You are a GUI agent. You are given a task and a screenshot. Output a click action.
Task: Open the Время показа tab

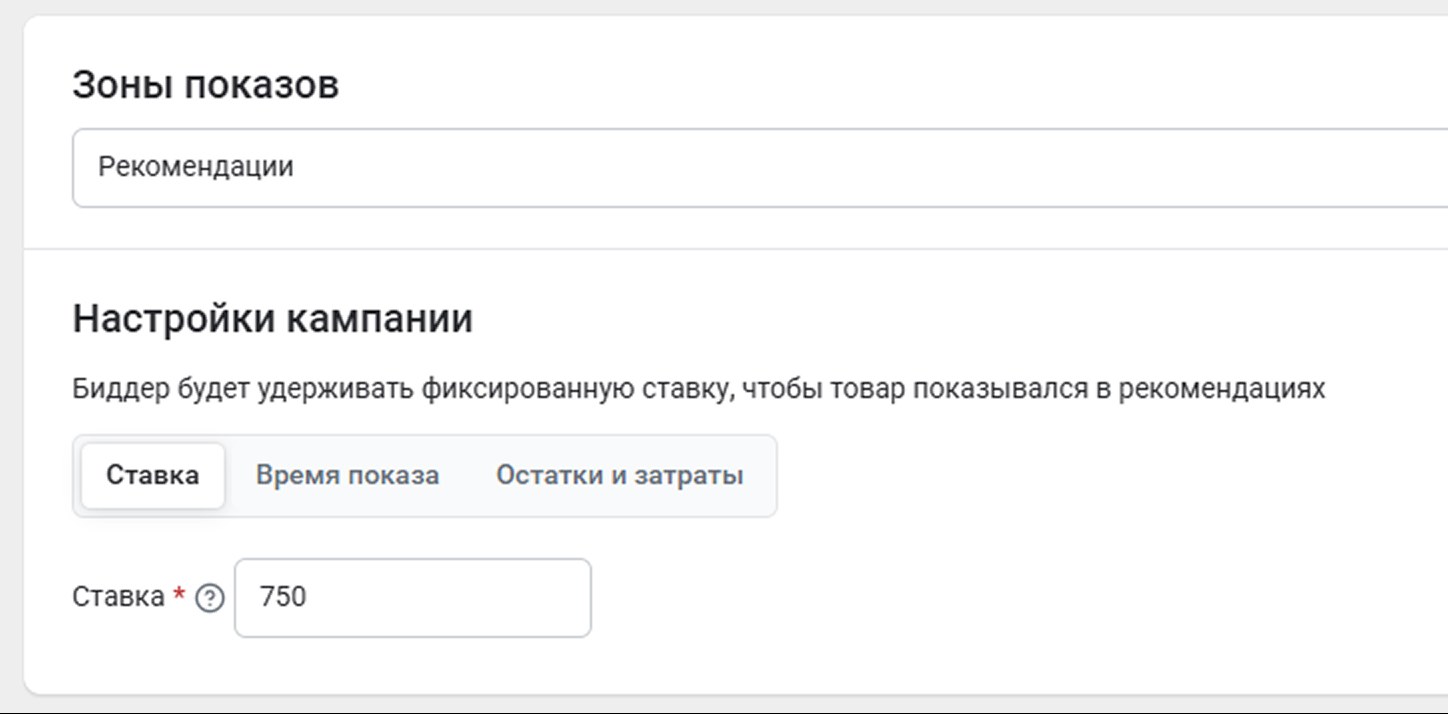[347, 475]
